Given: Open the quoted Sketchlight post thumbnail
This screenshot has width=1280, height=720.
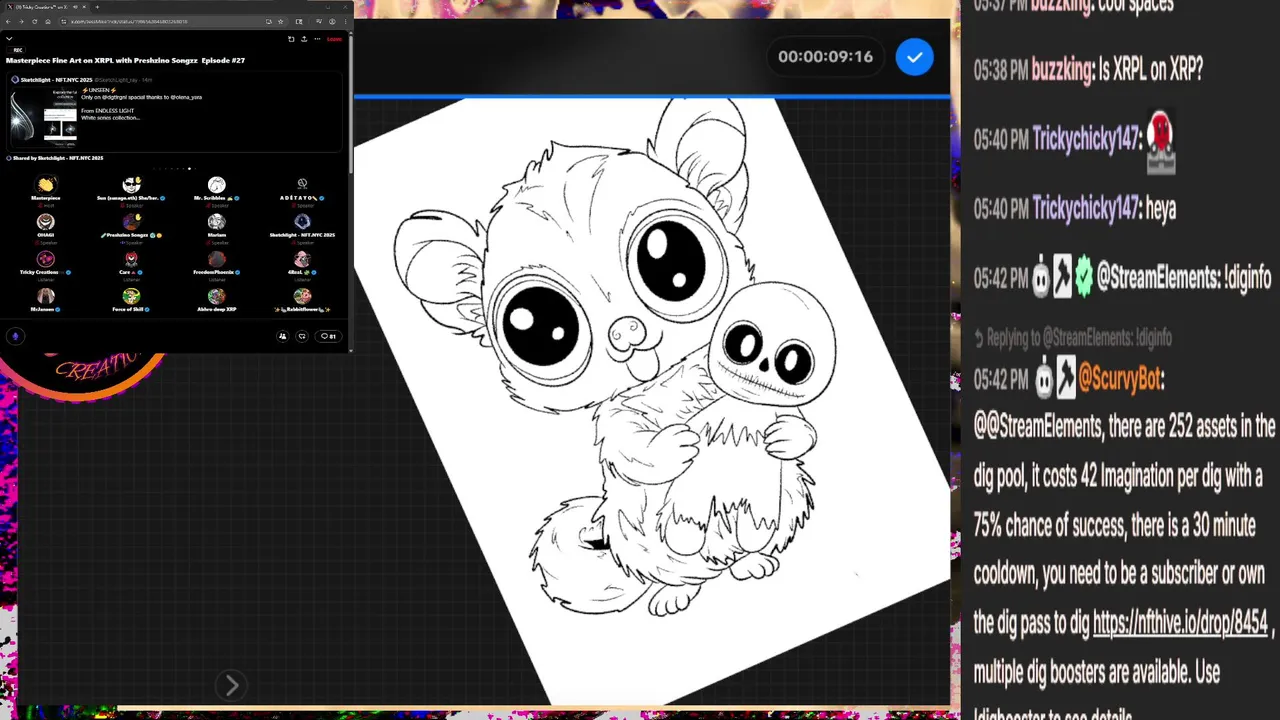Looking at the screenshot, I should pyautogui.click(x=44, y=116).
